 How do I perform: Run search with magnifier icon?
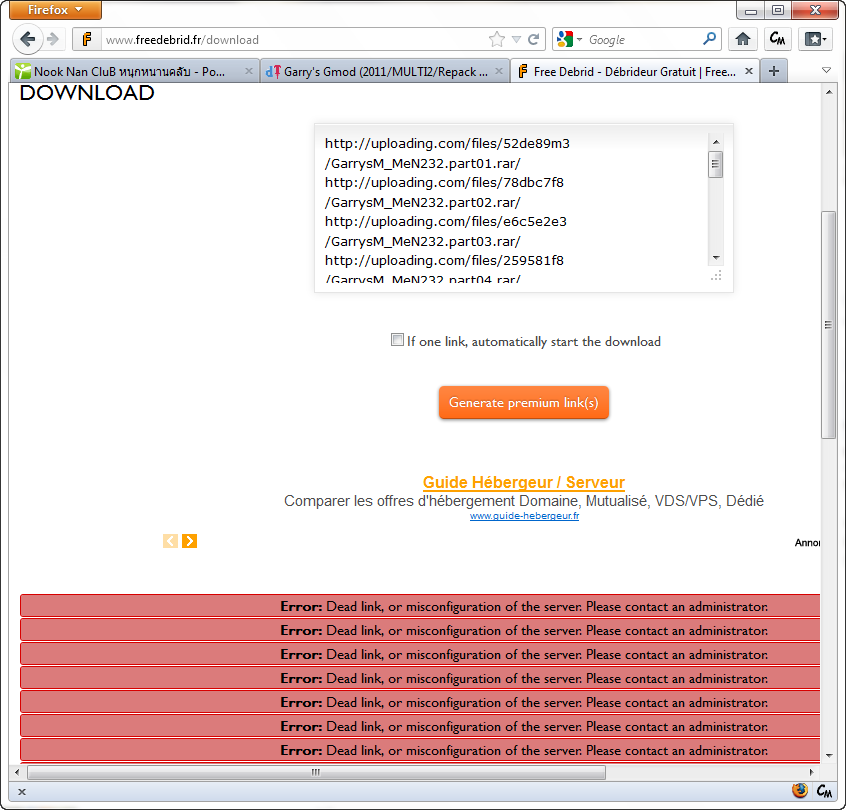(709, 39)
